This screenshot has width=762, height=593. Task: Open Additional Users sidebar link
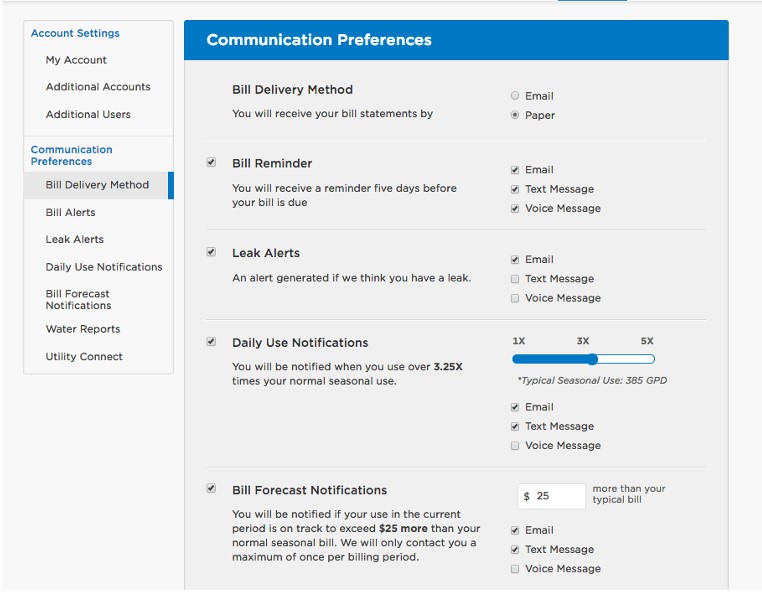(x=88, y=114)
